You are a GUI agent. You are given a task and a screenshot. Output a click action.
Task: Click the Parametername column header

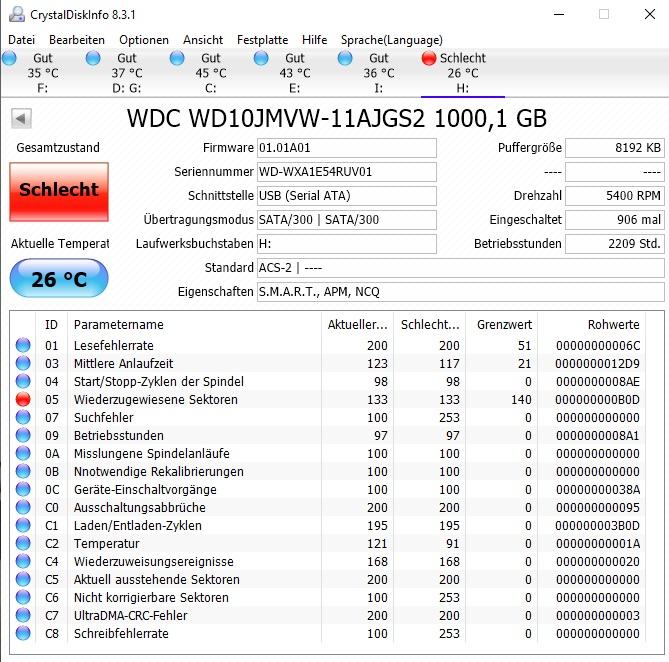[194, 325]
